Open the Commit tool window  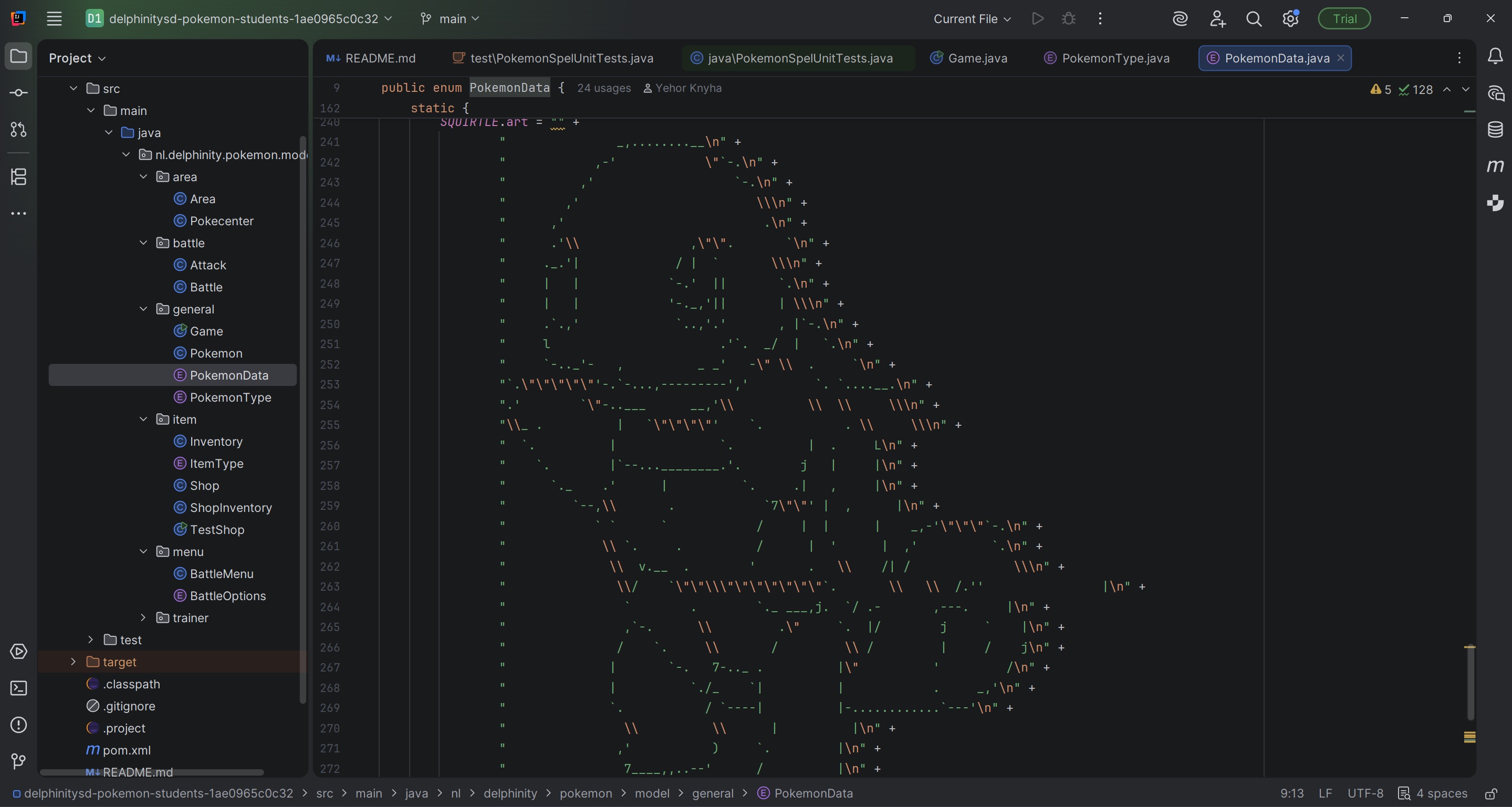tap(18, 92)
